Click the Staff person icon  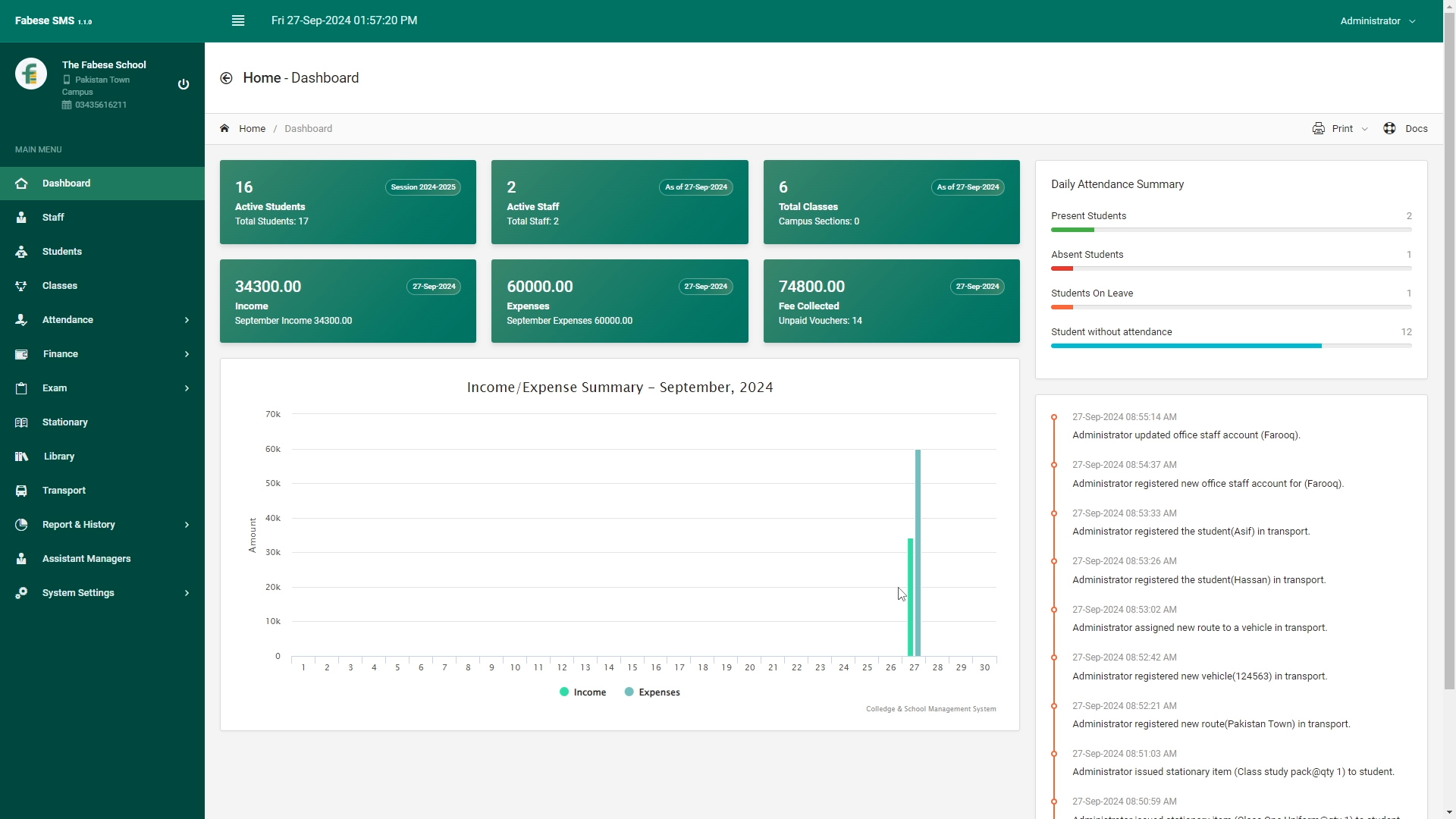[x=21, y=218]
